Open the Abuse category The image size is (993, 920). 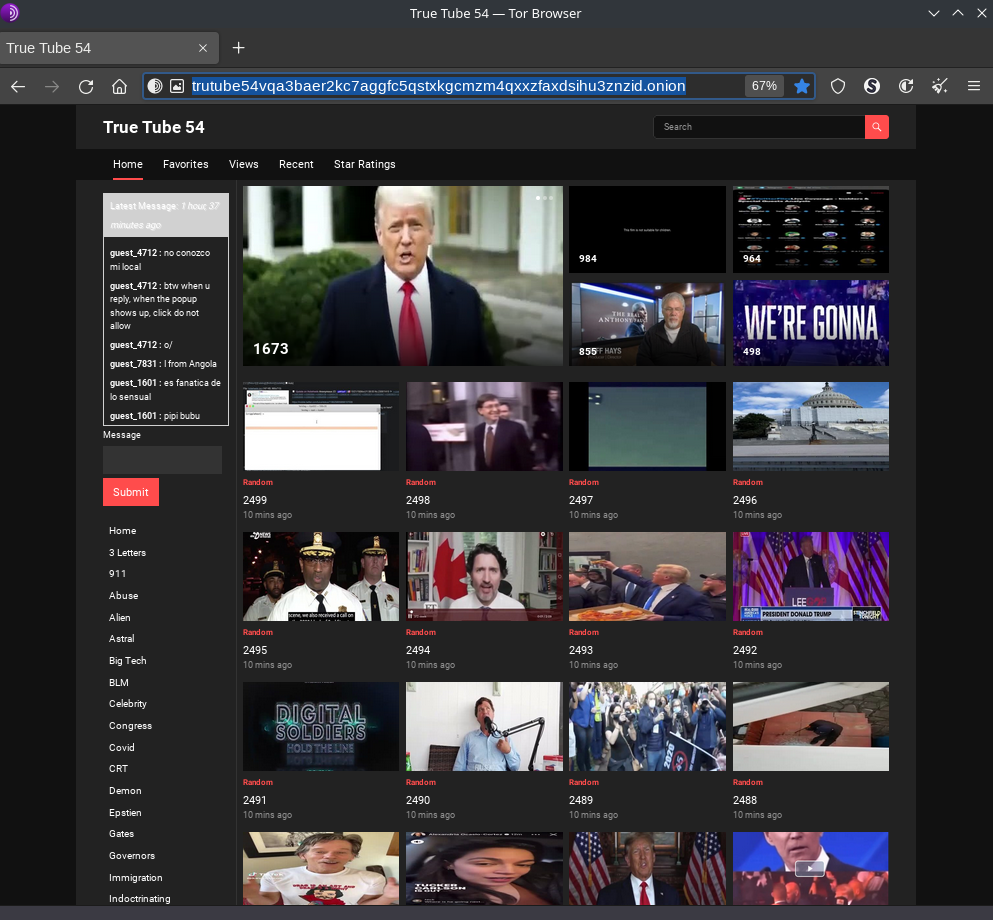coord(123,596)
